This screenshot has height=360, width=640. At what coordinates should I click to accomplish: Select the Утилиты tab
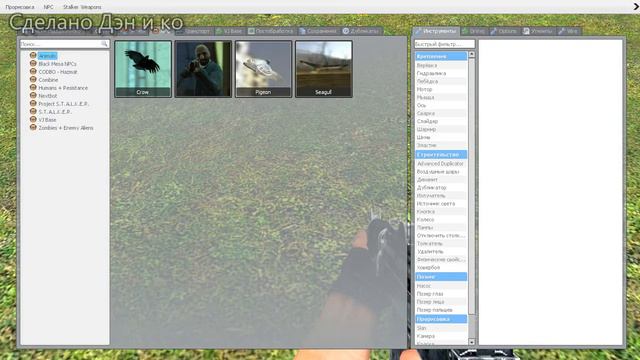click(538, 31)
